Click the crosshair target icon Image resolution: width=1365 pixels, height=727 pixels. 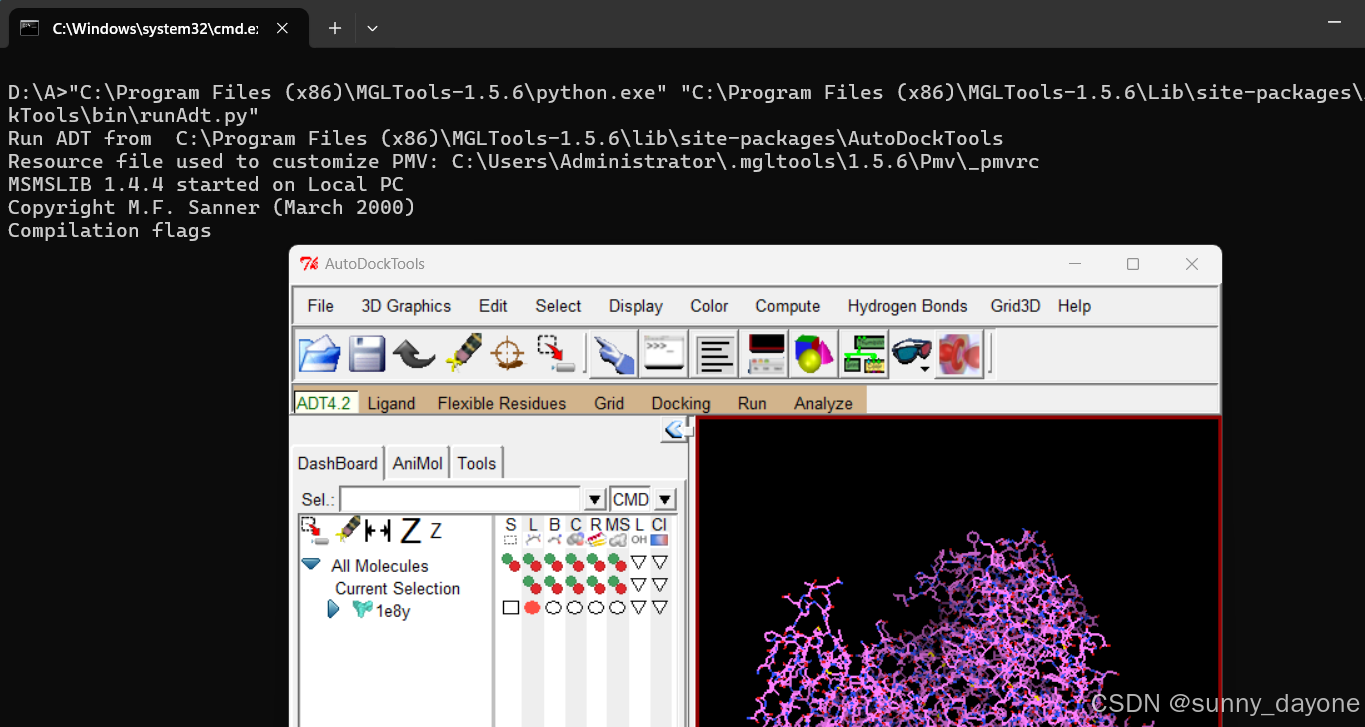509,354
